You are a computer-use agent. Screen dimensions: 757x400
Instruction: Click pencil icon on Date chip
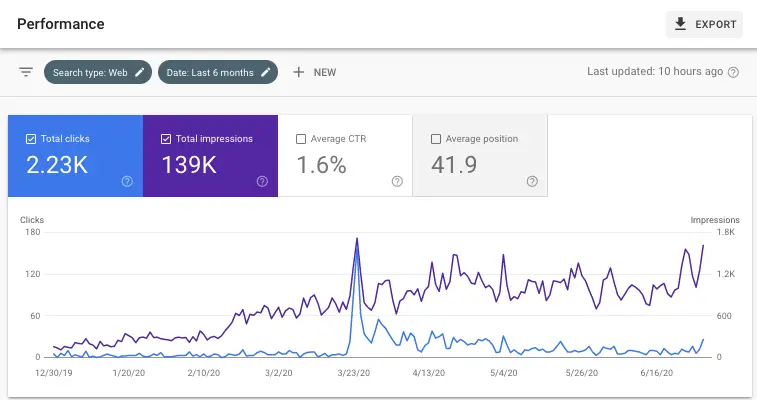tap(266, 72)
